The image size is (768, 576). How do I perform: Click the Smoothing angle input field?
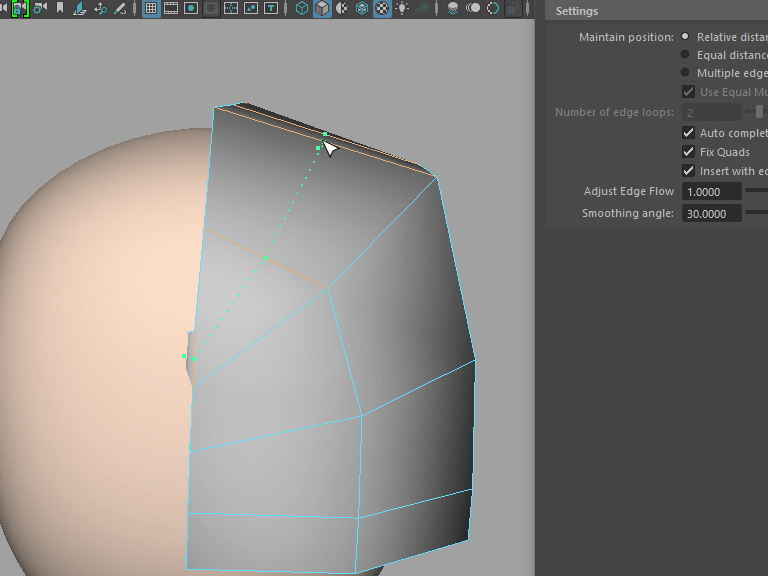[x=711, y=213]
